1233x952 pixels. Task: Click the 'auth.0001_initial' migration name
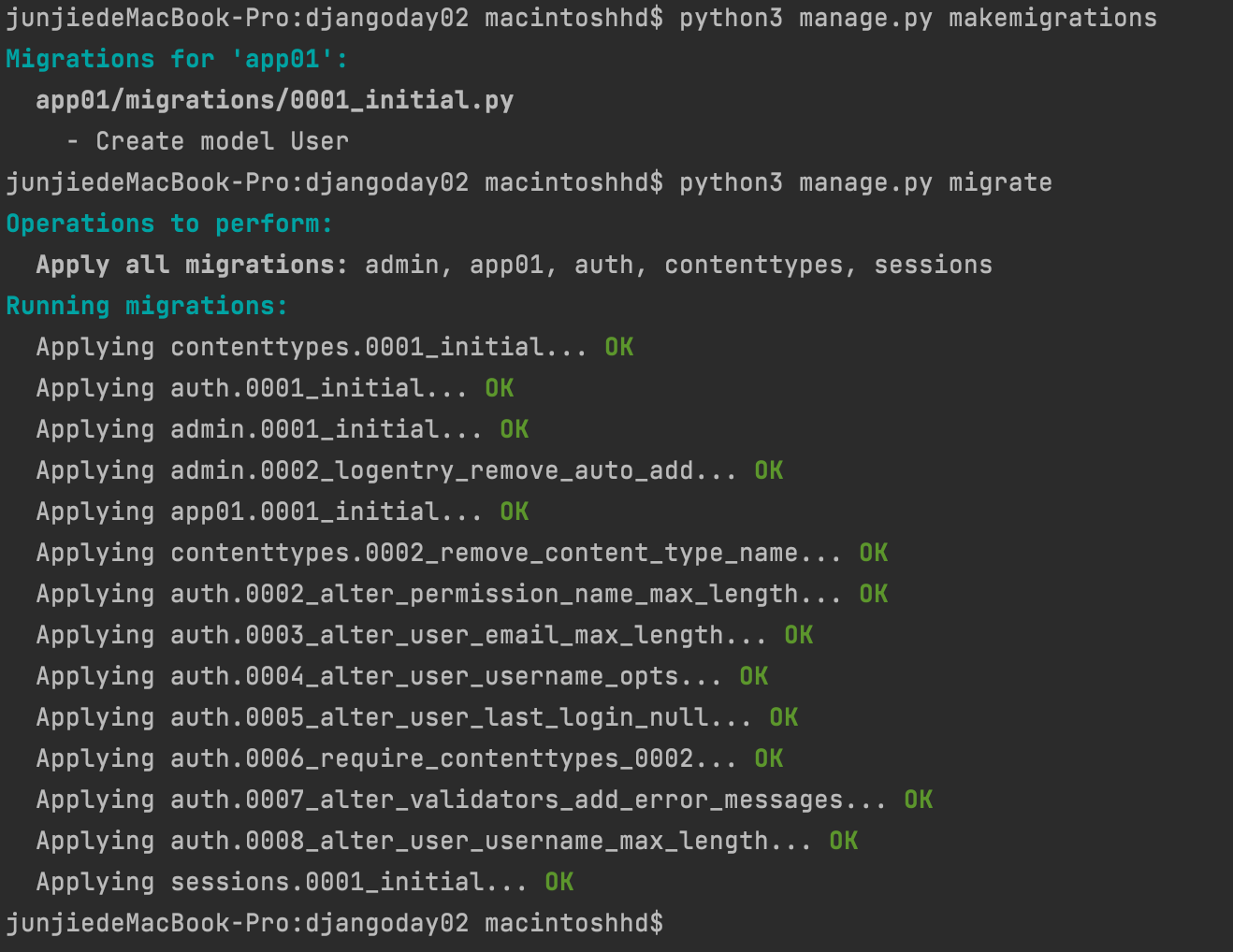pyautogui.click(x=297, y=388)
